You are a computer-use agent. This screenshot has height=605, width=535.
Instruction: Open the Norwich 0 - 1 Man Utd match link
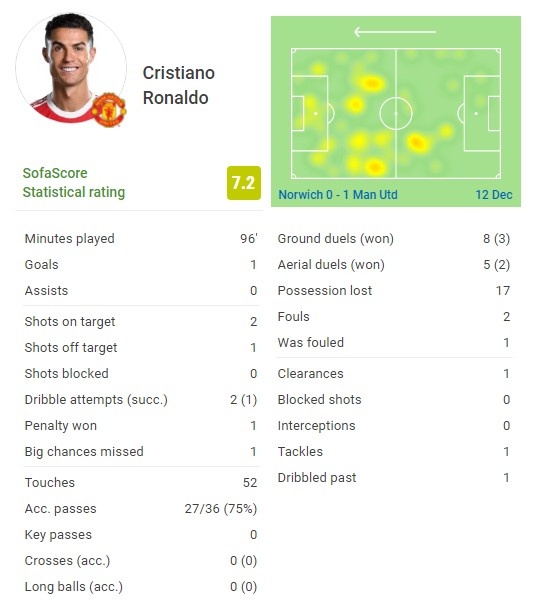[x=338, y=194]
